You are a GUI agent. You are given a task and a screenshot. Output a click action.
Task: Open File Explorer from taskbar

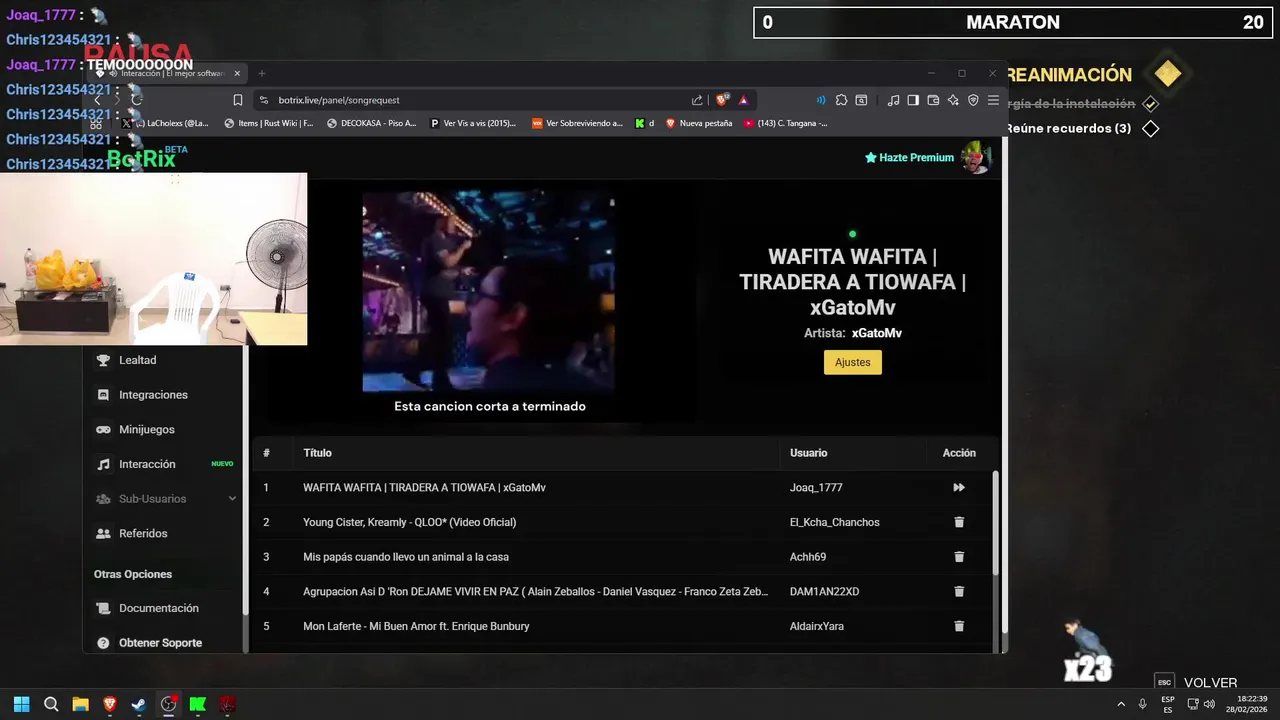coord(81,704)
